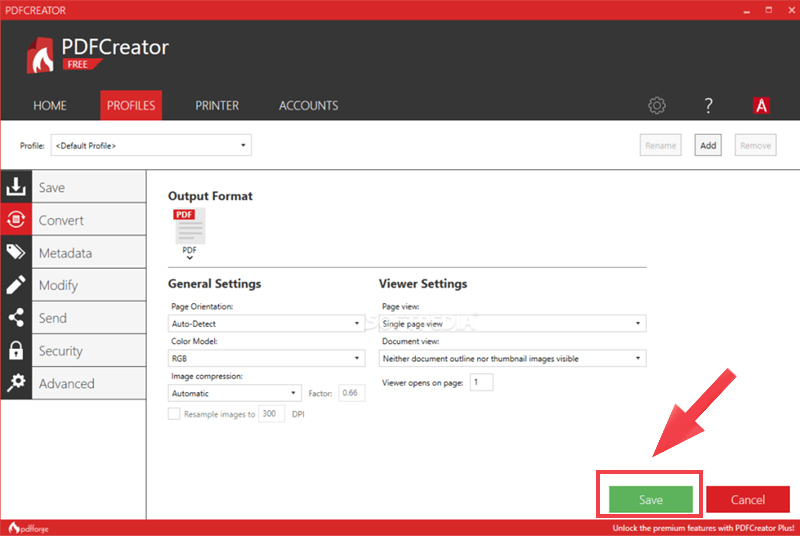Click the Security padlock icon
Screen dimensions: 800x536
click(16, 350)
